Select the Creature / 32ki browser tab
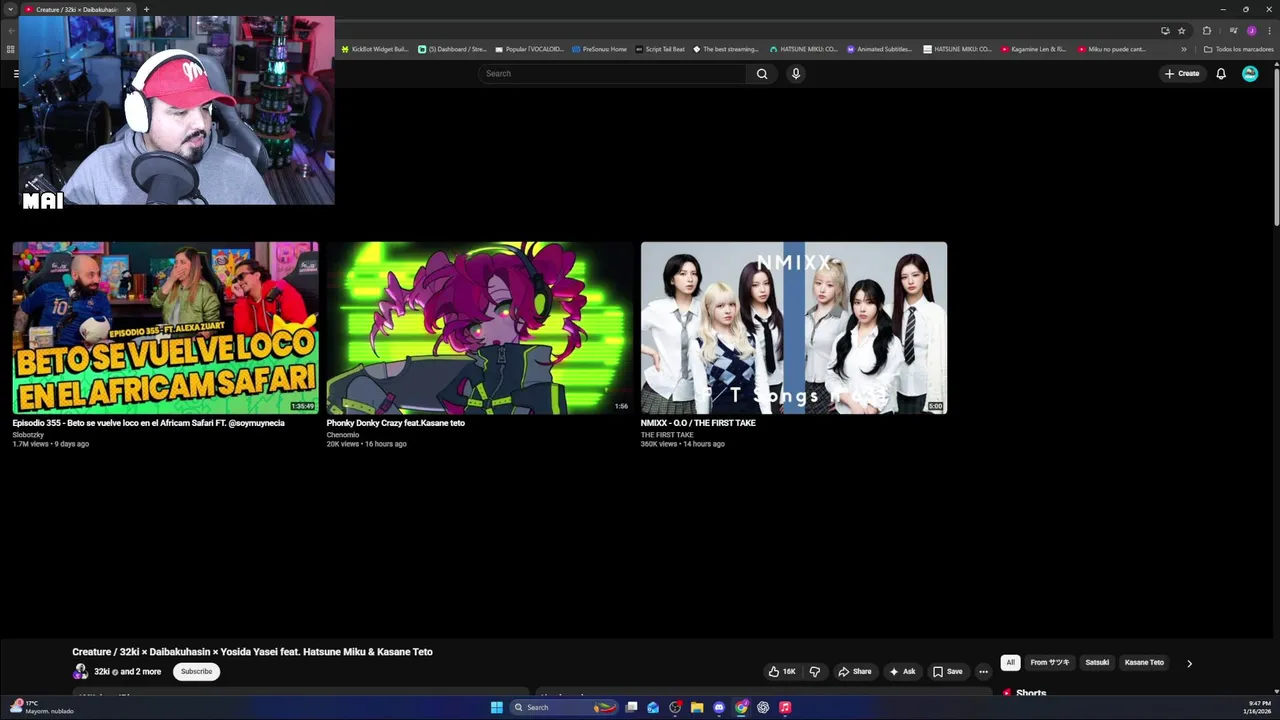Screen dimensions: 1280x720 77,9
